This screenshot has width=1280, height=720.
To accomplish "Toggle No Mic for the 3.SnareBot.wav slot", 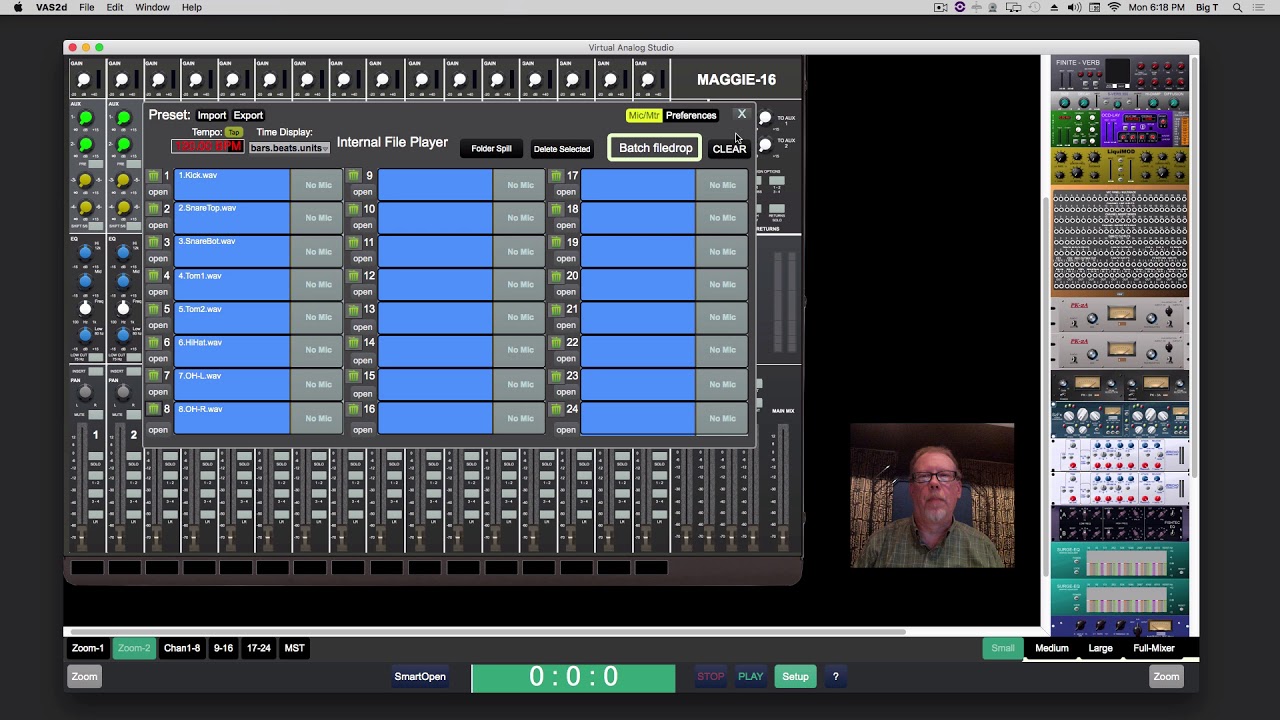I will [318, 252].
